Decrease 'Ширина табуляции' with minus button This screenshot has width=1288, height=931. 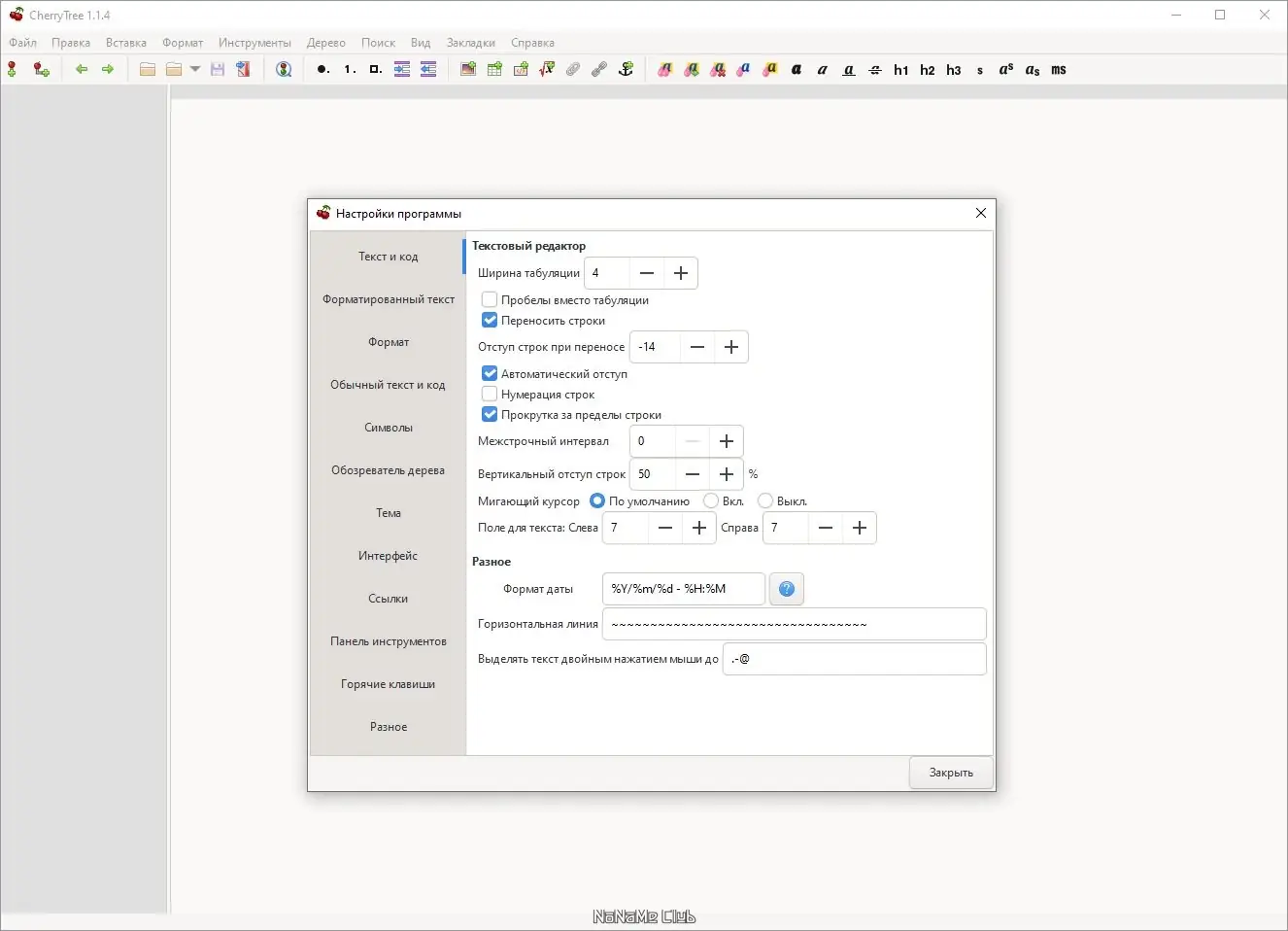[647, 273]
